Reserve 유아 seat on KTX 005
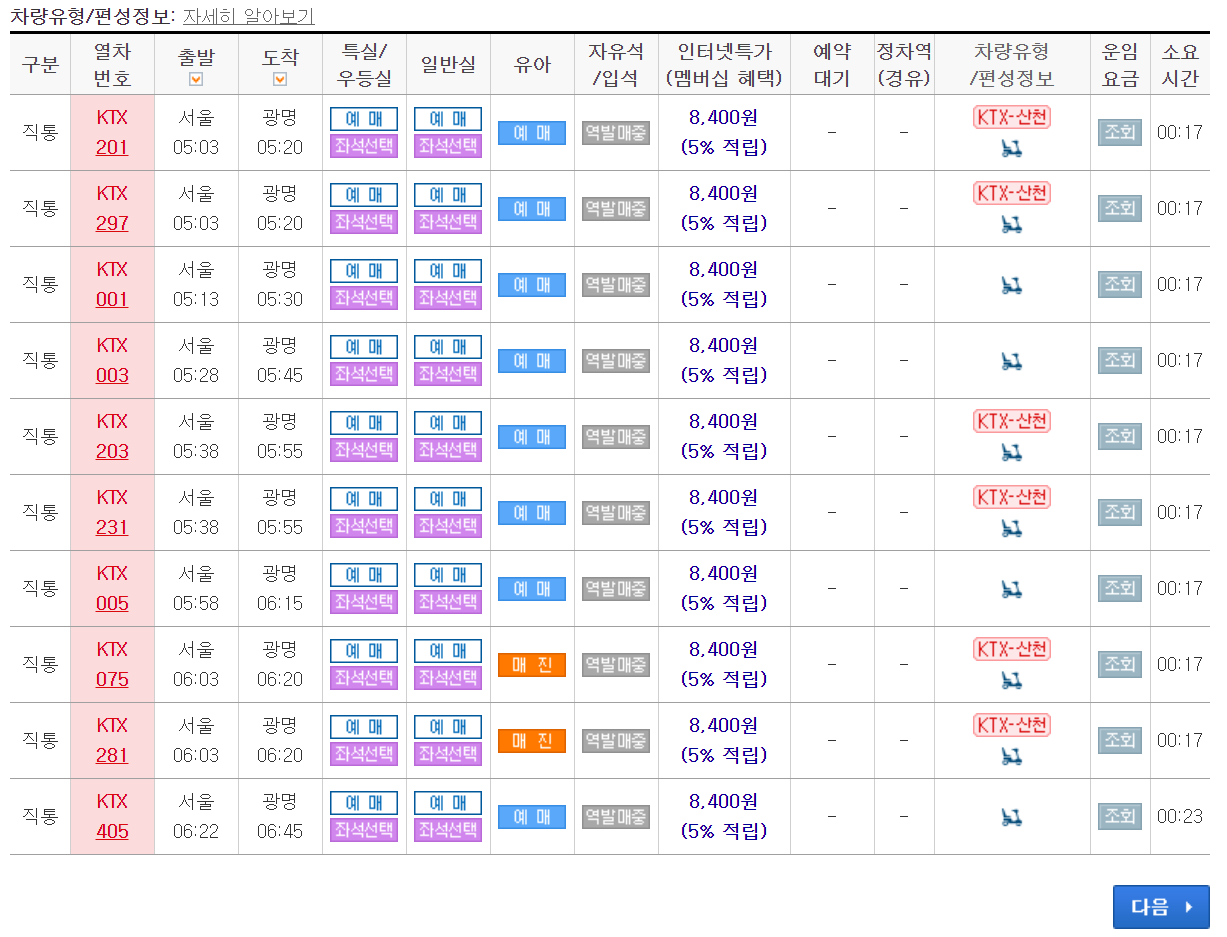The height and width of the screenshot is (937, 1227). (532, 589)
